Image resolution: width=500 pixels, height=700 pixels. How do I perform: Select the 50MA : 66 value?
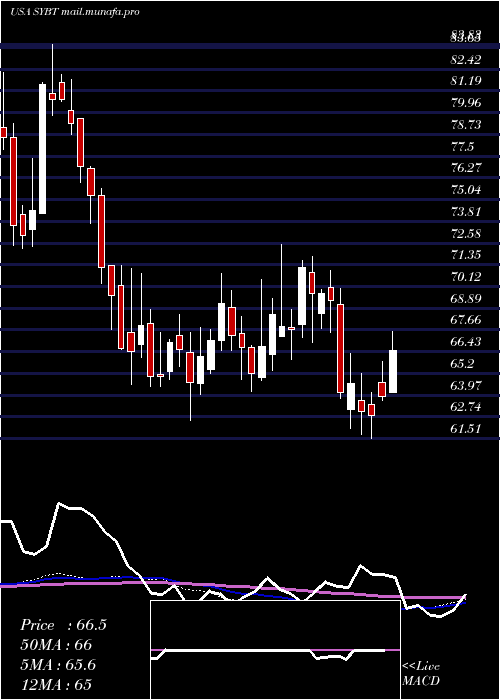pos(56,645)
